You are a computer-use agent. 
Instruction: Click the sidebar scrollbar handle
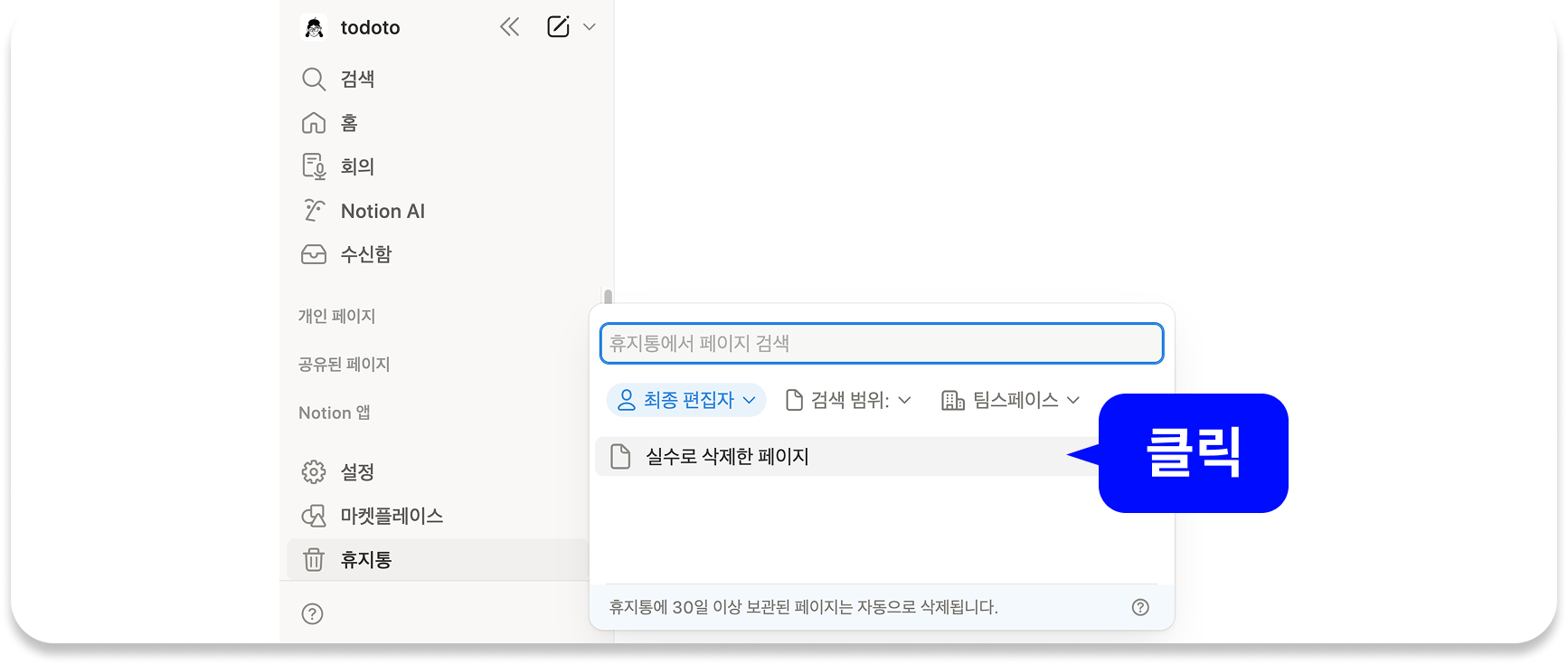(x=608, y=297)
